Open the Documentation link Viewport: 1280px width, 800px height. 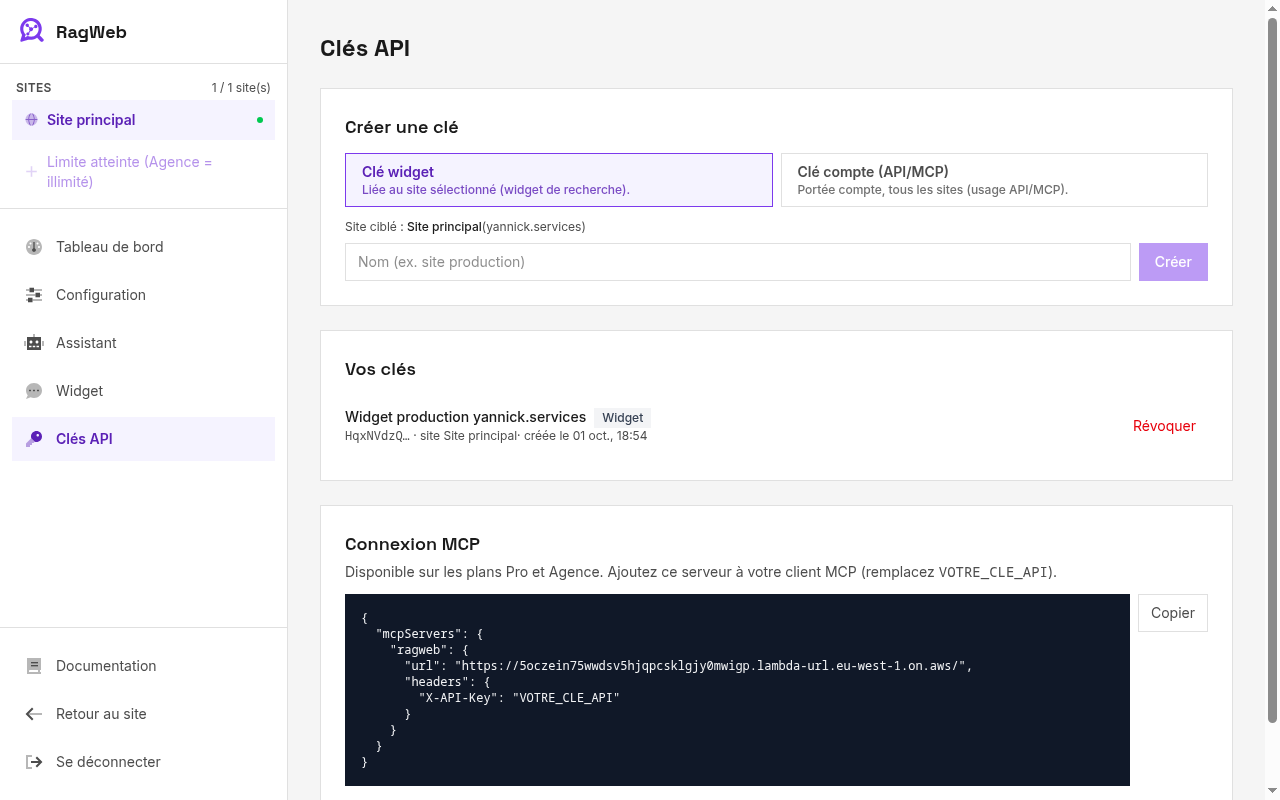point(143,666)
